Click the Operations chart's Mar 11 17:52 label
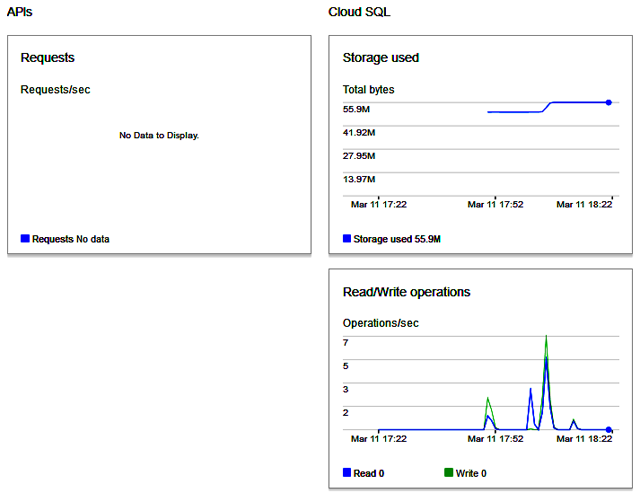This screenshot has width=640, height=493. [x=495, y=439]
